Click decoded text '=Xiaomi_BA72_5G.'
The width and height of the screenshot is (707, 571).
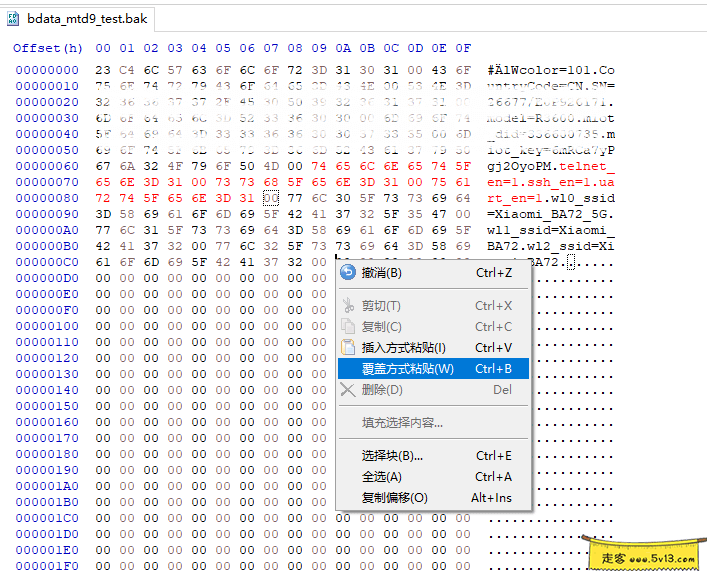pos(551,214)
